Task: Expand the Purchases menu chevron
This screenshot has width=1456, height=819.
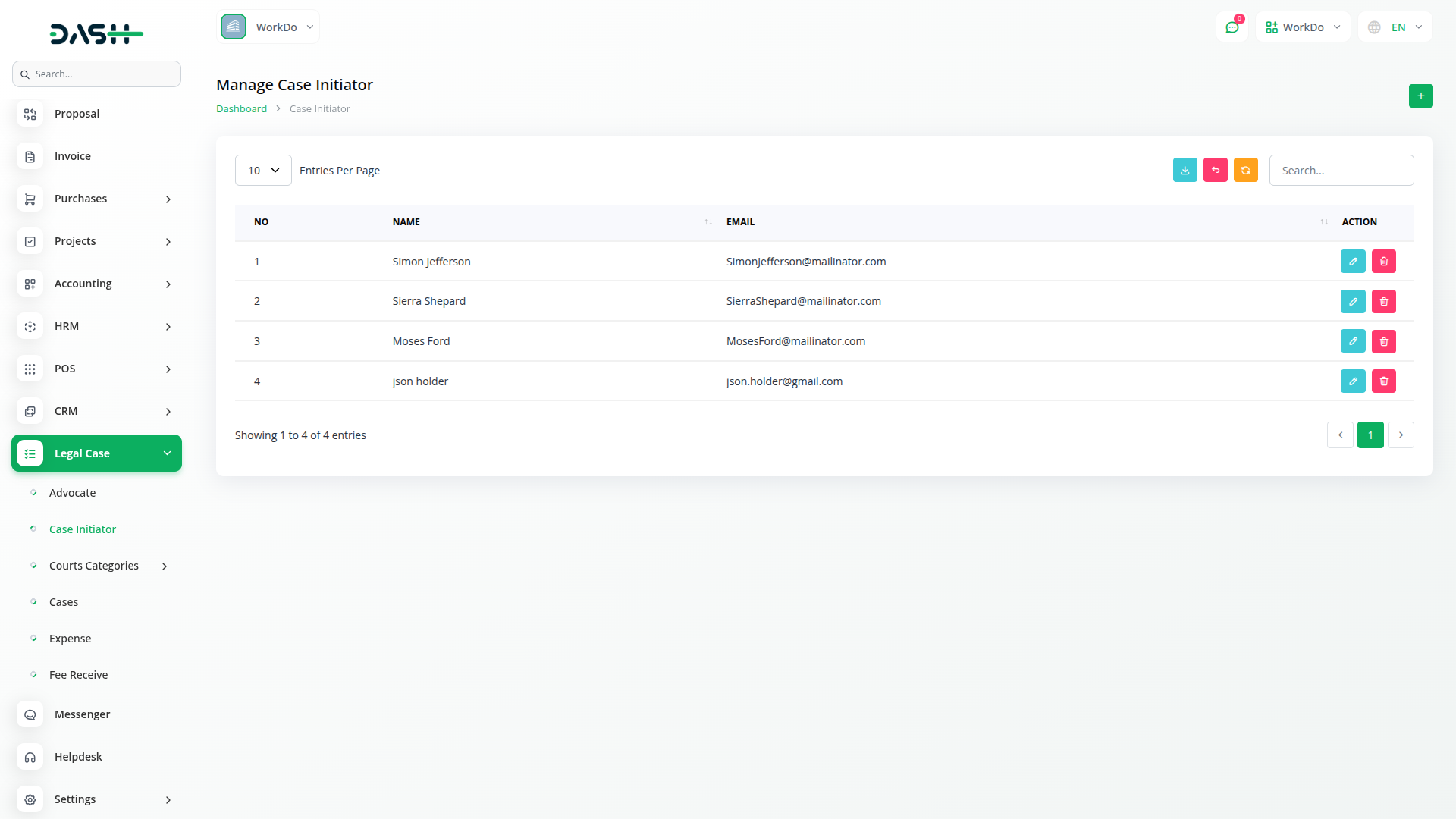Action: [168, 199]
